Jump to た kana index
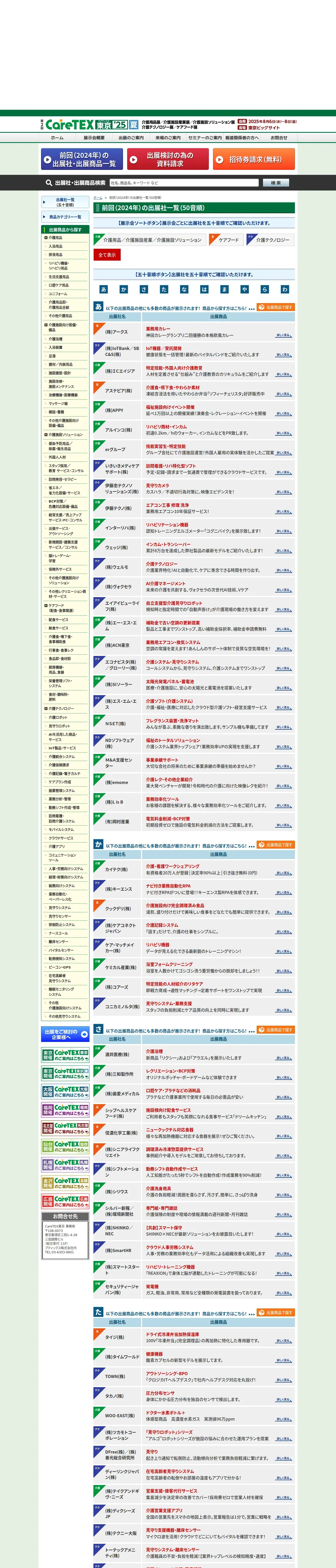The height and width of the screenshot is (1568, 336). (164, 289)
